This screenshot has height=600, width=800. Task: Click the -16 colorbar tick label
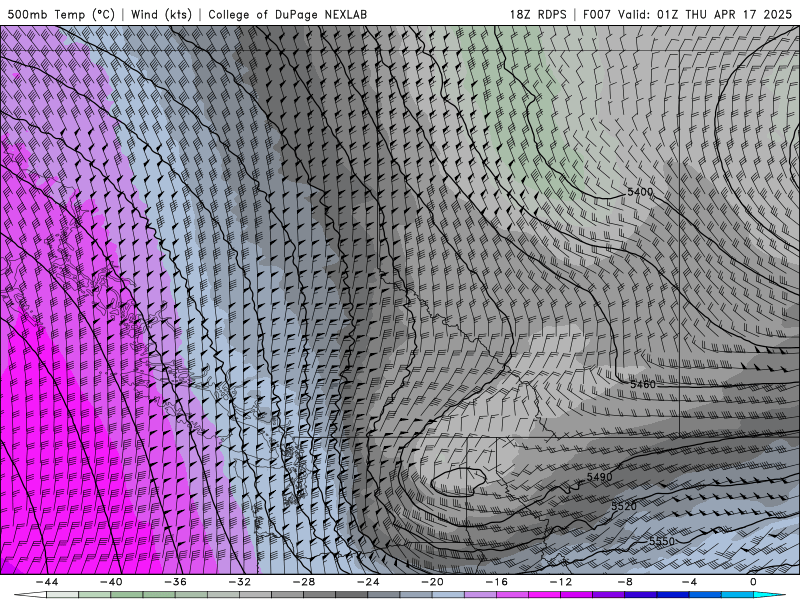point(497,582)
